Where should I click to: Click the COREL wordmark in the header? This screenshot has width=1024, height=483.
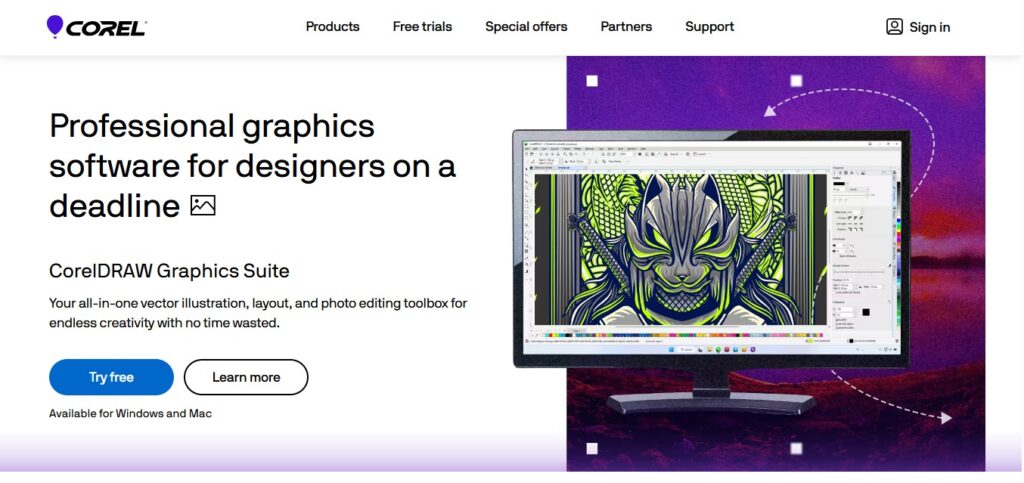pos(106,28)
